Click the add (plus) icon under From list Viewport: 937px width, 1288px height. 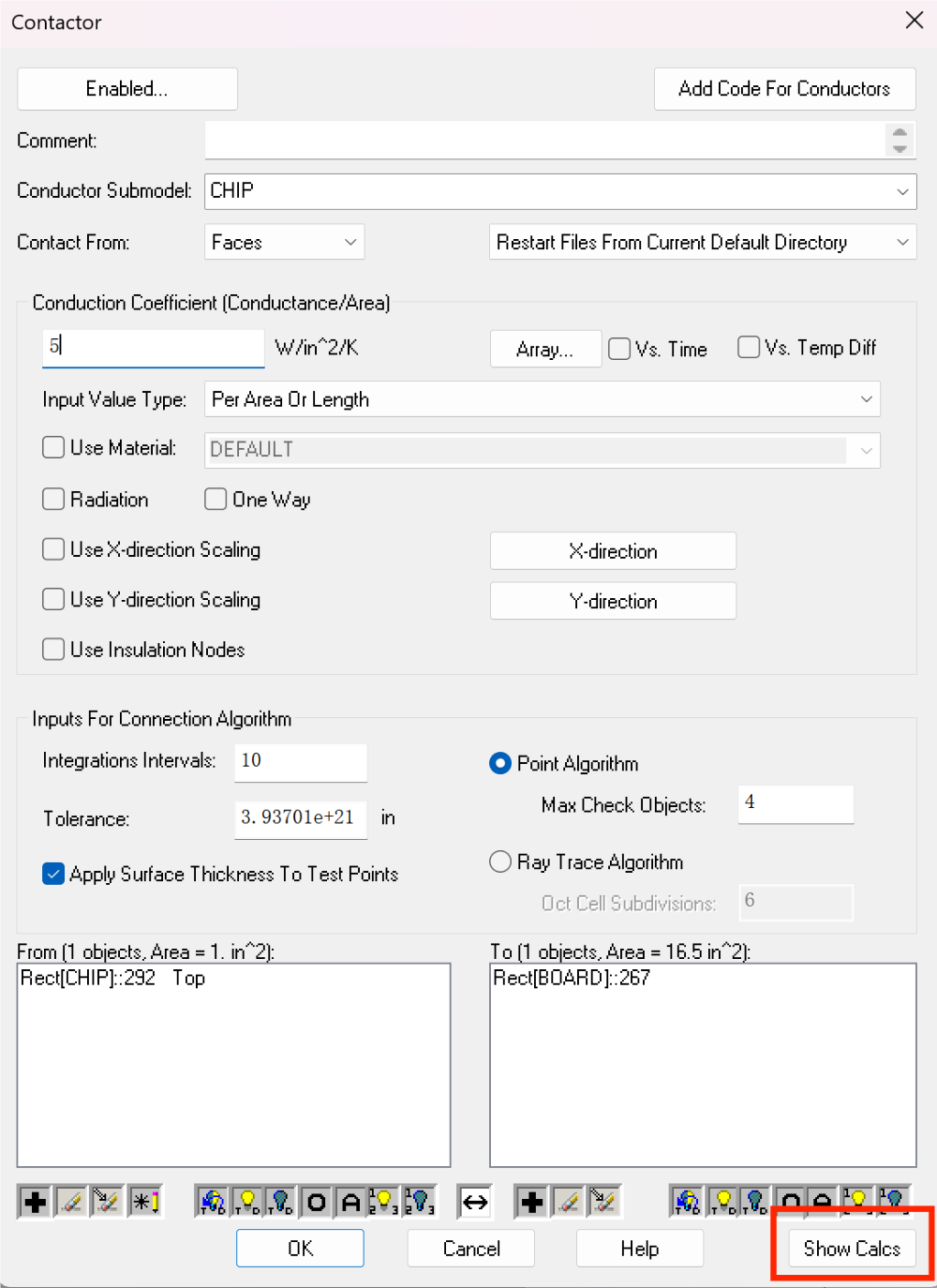pyautogui.click(x=35, y=1202)
